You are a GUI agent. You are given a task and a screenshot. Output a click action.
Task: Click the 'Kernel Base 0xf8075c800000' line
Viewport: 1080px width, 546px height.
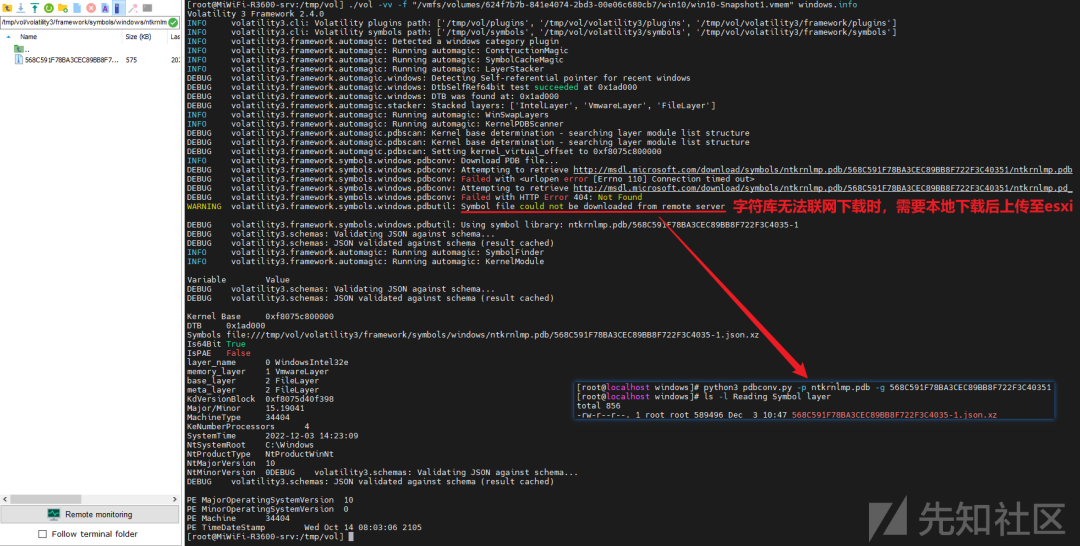[260, 317]
